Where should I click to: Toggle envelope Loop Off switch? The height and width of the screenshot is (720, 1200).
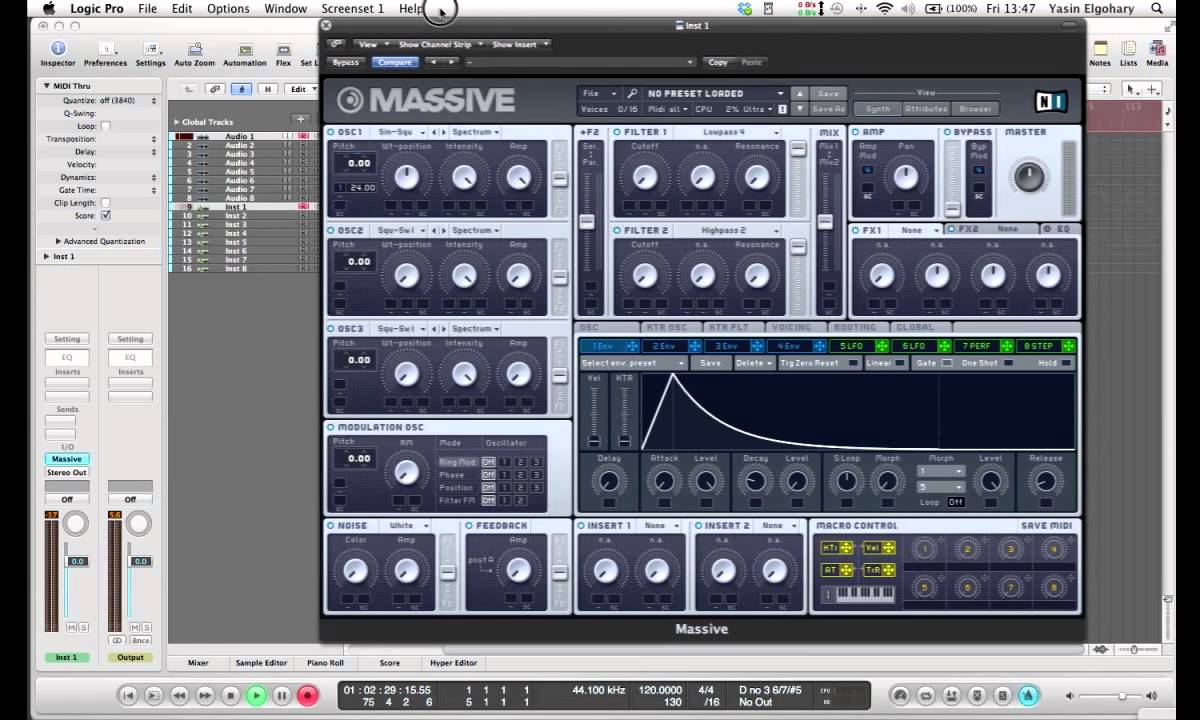[956, 502]
